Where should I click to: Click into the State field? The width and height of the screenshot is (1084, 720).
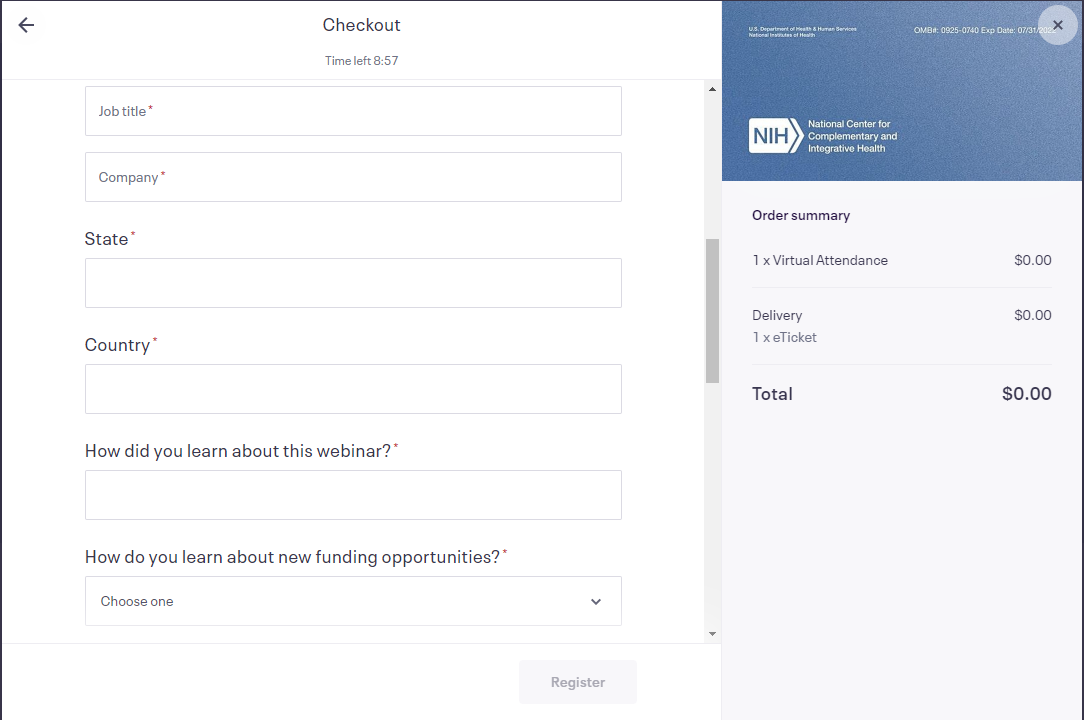[353, 283]
